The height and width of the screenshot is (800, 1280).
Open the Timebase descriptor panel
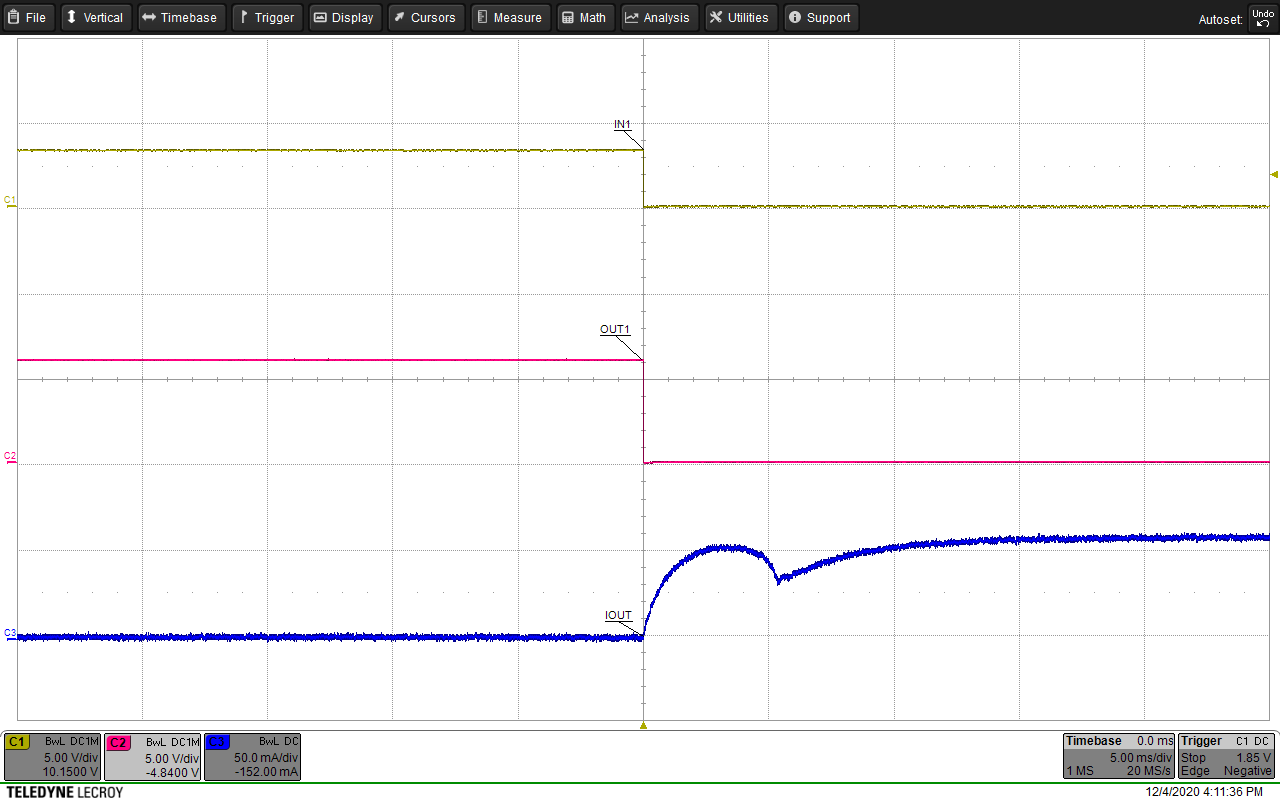point(1117,756)
